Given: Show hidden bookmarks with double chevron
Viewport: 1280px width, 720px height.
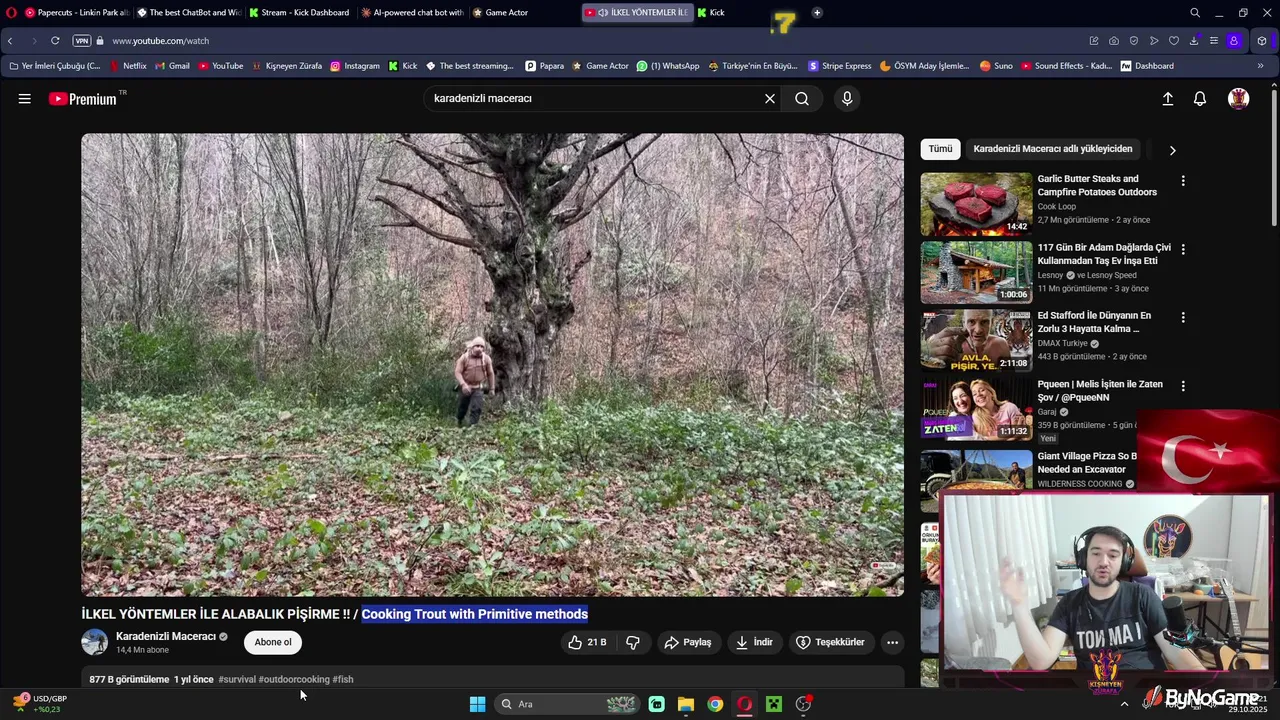Looking at the screenshot, I should pos(1260,66).
